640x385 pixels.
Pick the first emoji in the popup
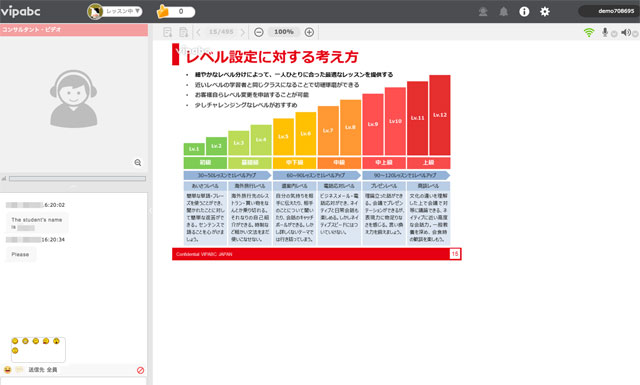tap(15, 341)
